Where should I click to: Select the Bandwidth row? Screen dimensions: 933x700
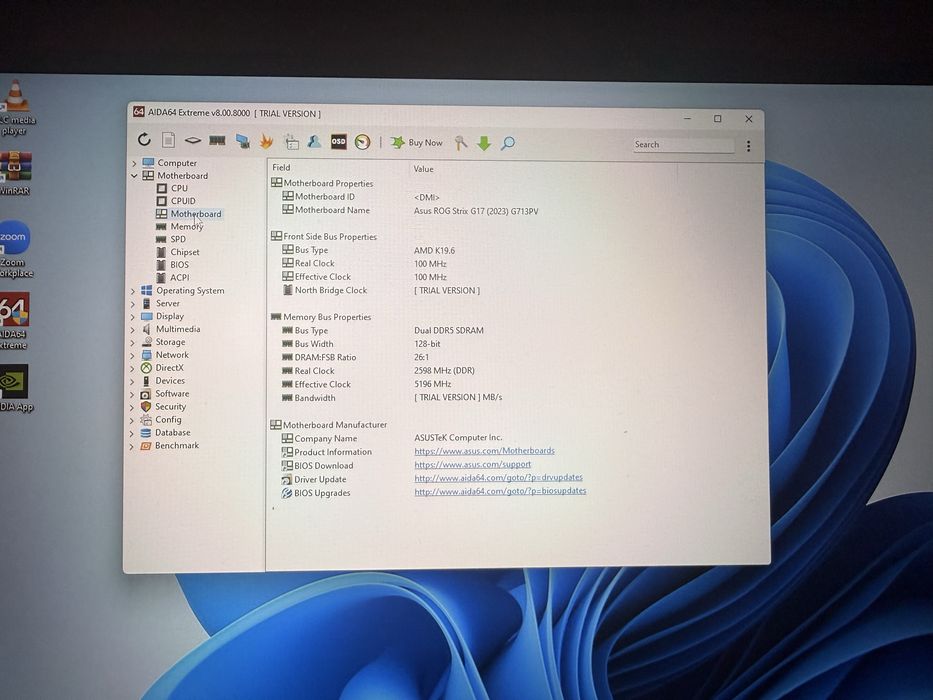click(392, 398)
